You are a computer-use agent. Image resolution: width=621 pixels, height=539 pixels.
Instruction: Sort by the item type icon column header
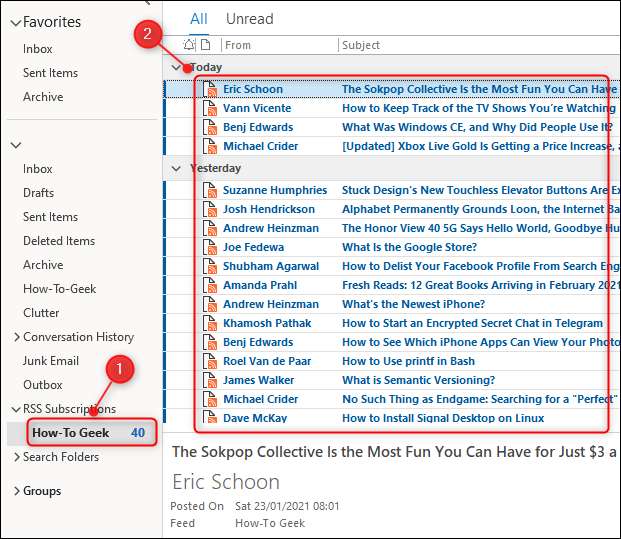[206, 45]
